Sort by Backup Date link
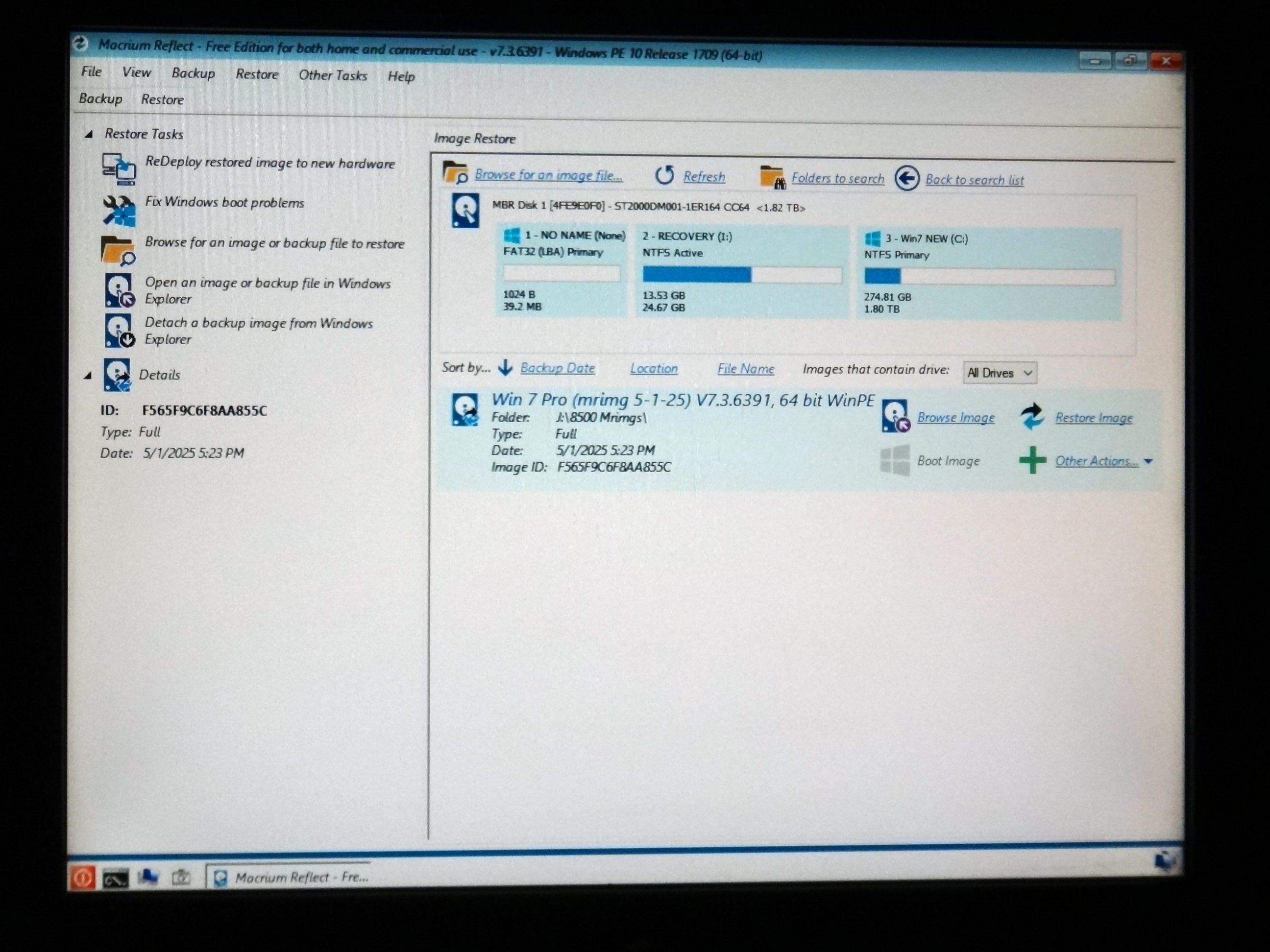The width and height of the screenshot is (1270, 952). 558,368
